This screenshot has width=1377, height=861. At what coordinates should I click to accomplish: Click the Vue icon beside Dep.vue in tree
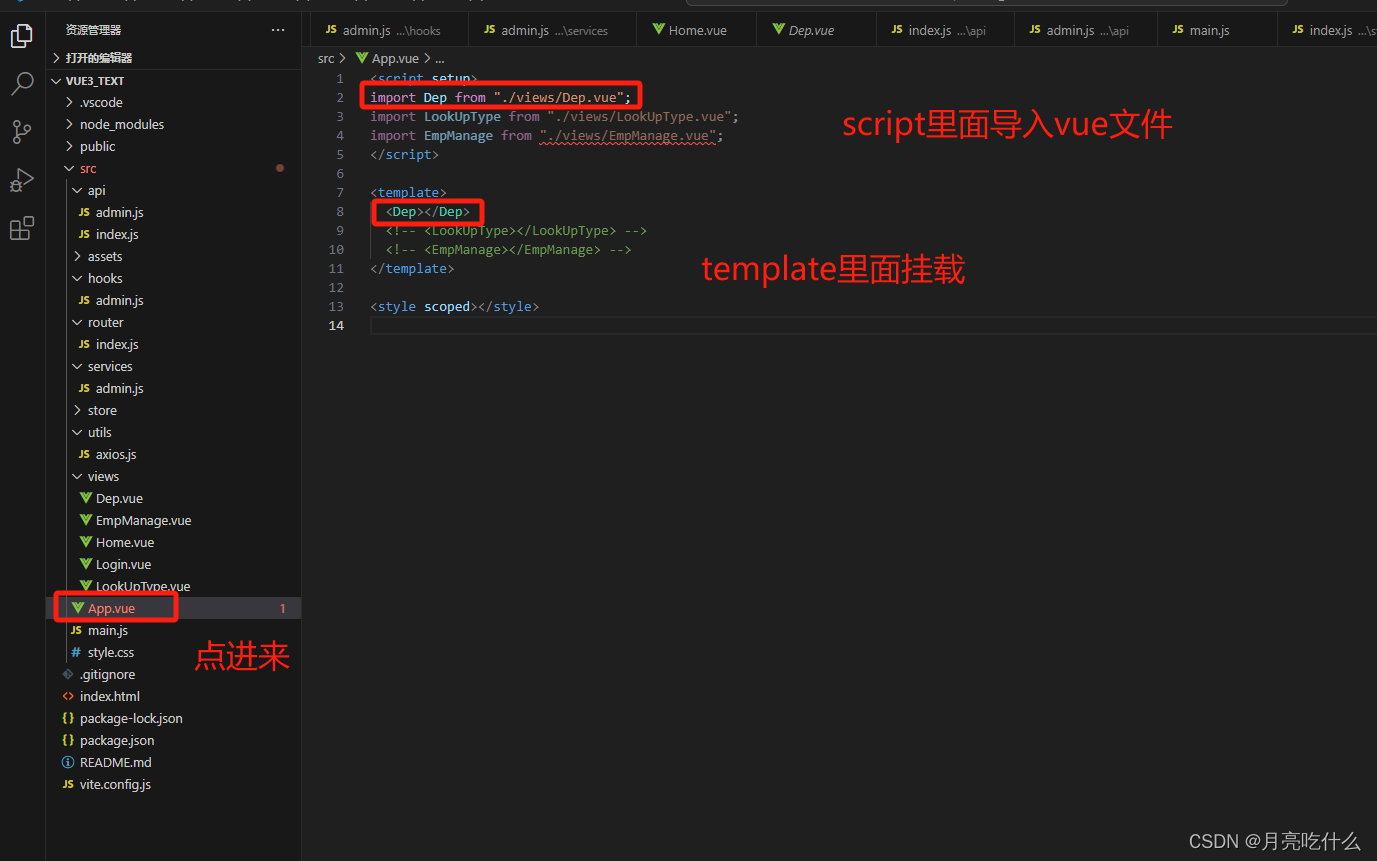[86, 498]
